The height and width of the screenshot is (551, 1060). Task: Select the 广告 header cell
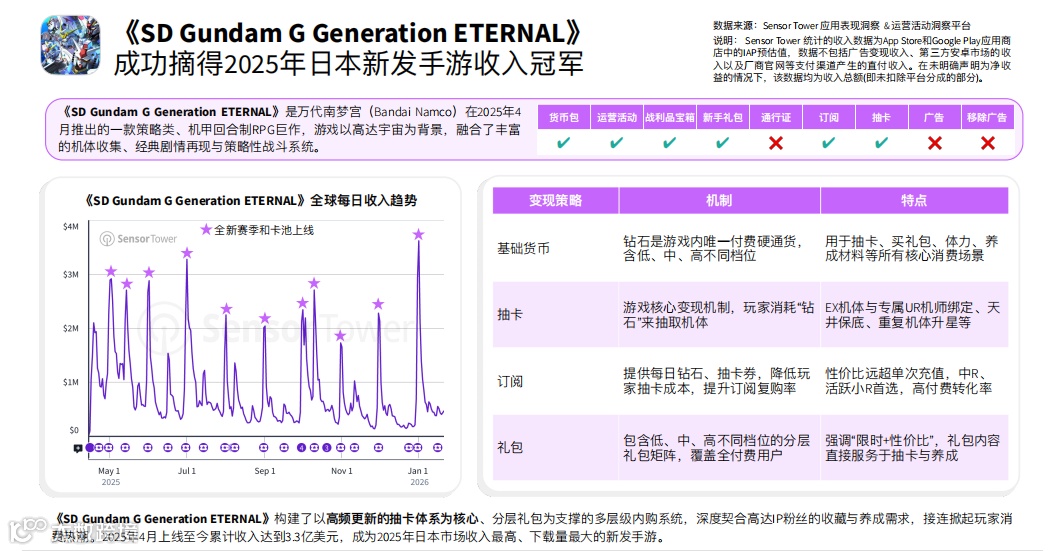point(934,117)
